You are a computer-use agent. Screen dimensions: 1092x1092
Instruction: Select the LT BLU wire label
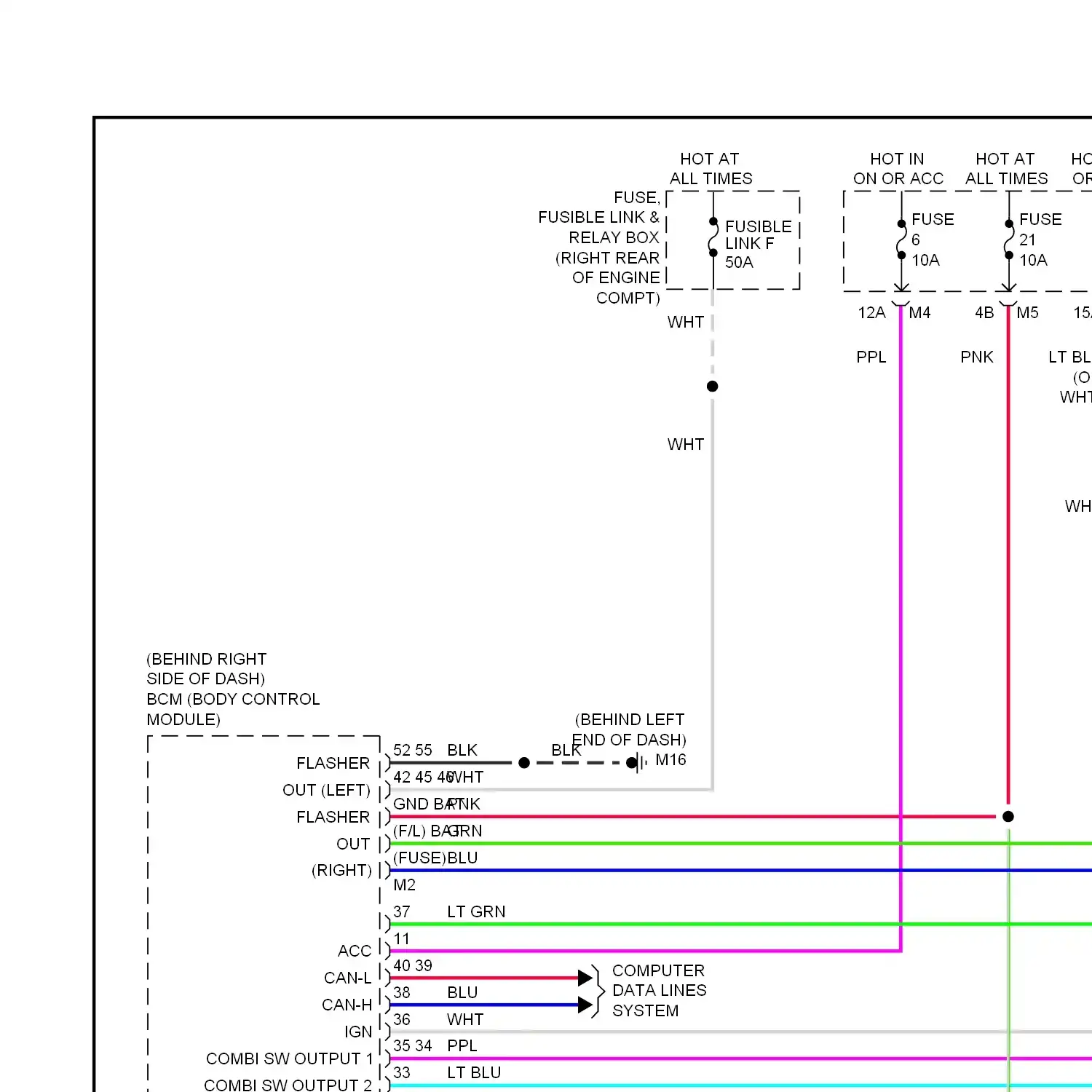click(474, 1073)
